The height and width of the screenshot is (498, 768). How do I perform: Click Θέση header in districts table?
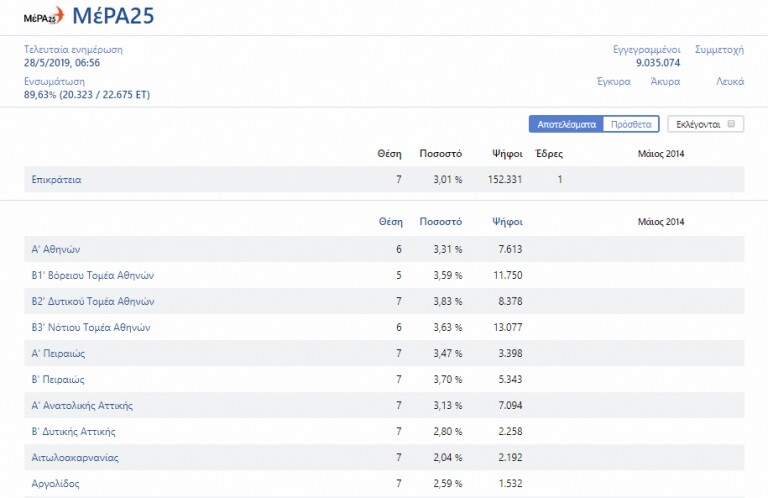point(390,222)
